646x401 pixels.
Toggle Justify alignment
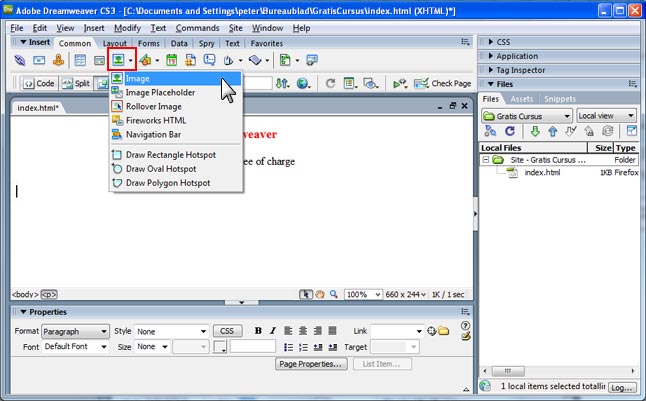pos(332,331)
